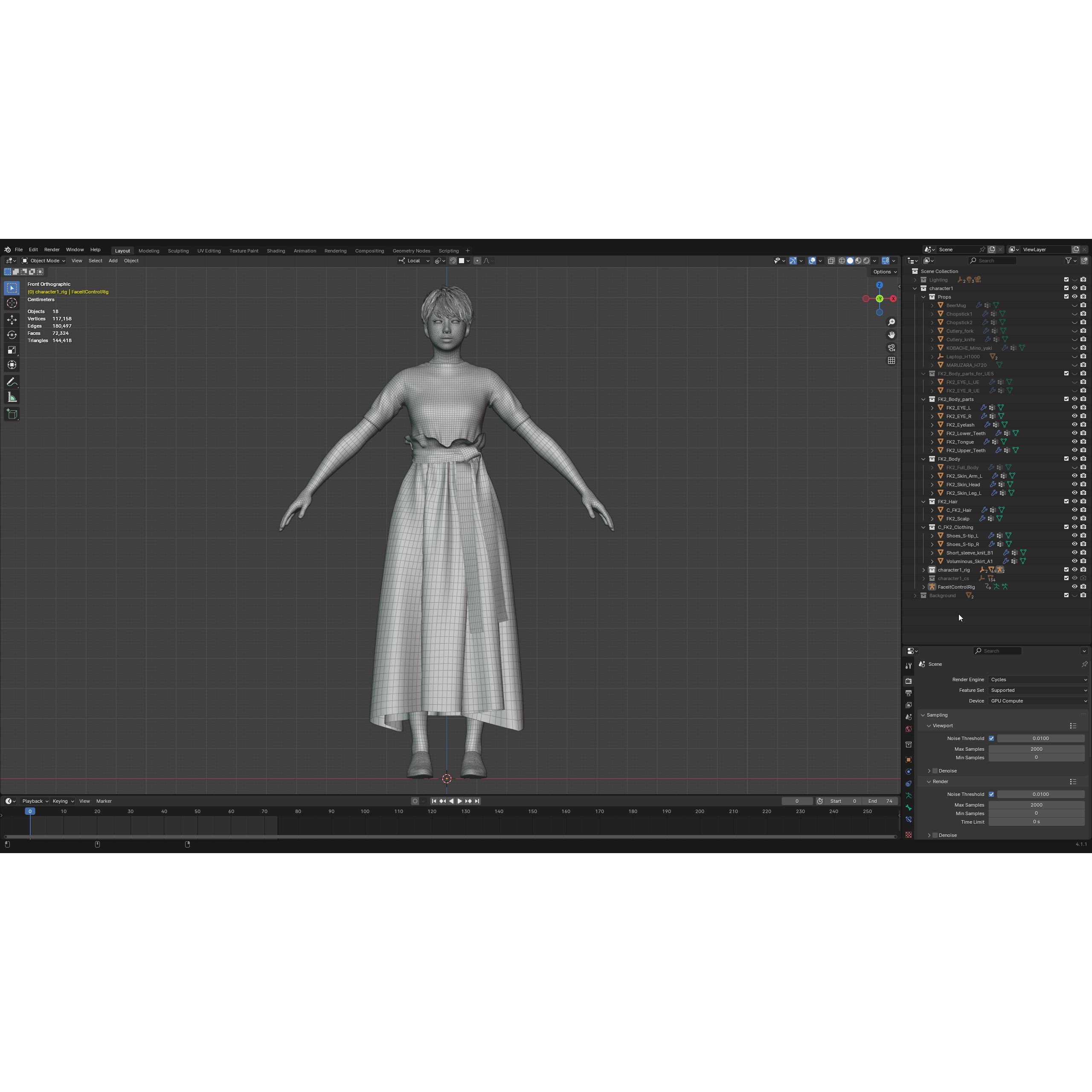The height and width of the screenshot is (1092, 1092).
Task: Click the Options button in the viewport
Action: coord(884,272)
